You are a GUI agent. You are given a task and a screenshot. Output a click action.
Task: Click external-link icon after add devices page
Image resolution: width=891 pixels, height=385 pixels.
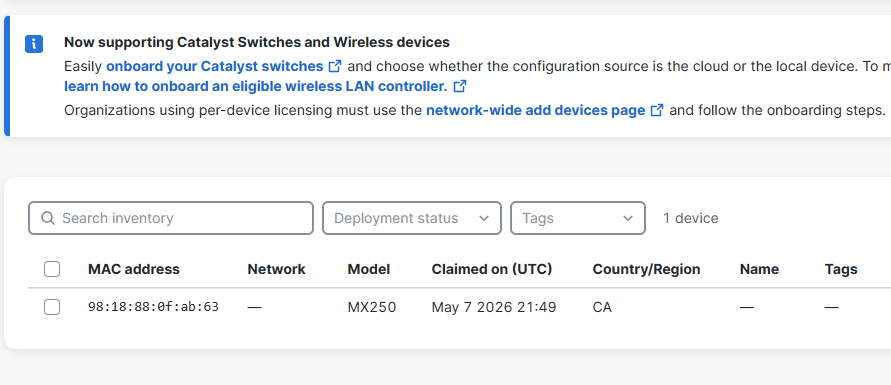click(x=657, y=110)
